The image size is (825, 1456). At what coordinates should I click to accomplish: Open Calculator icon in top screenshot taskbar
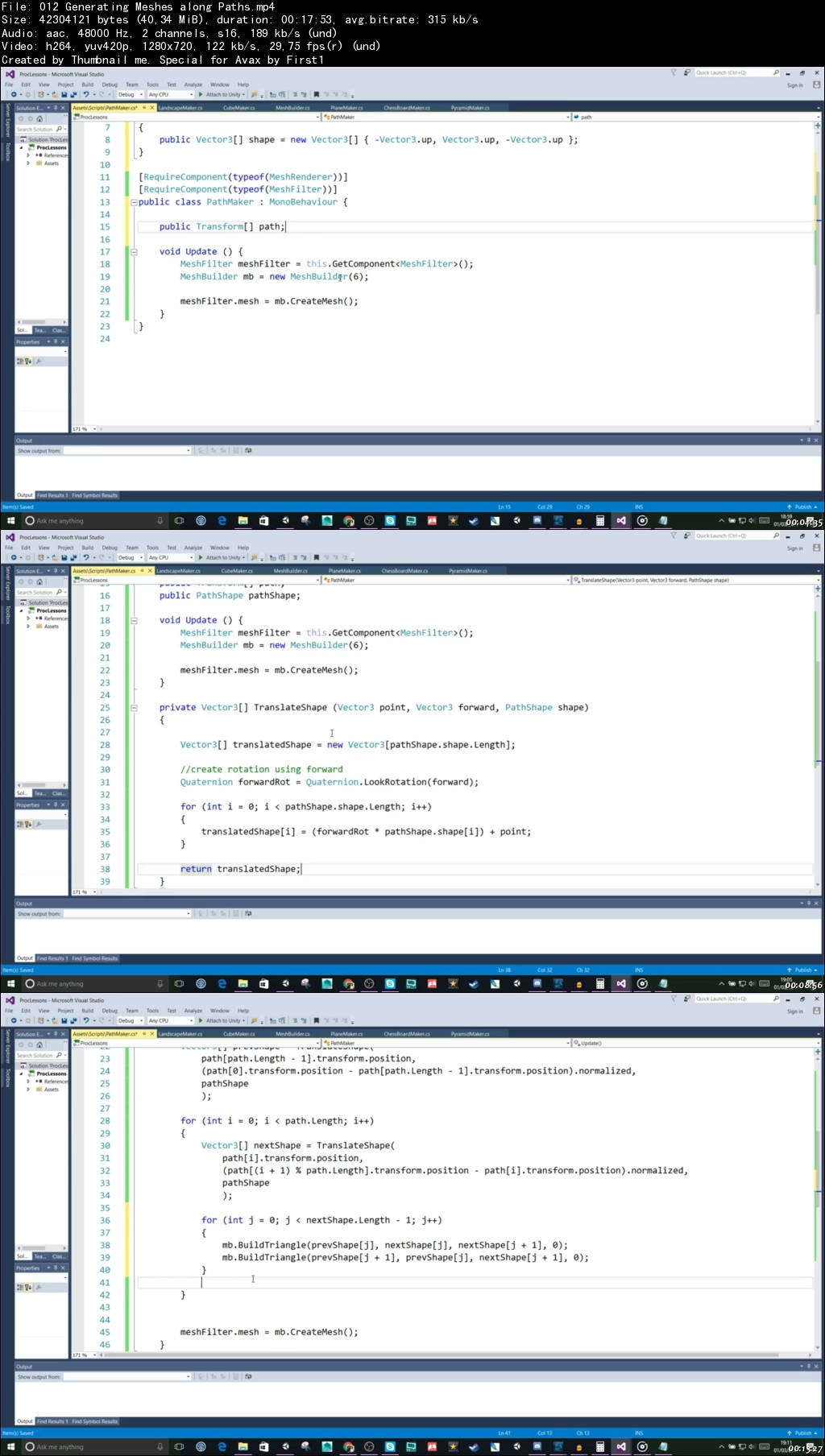[x=600, y=521]
